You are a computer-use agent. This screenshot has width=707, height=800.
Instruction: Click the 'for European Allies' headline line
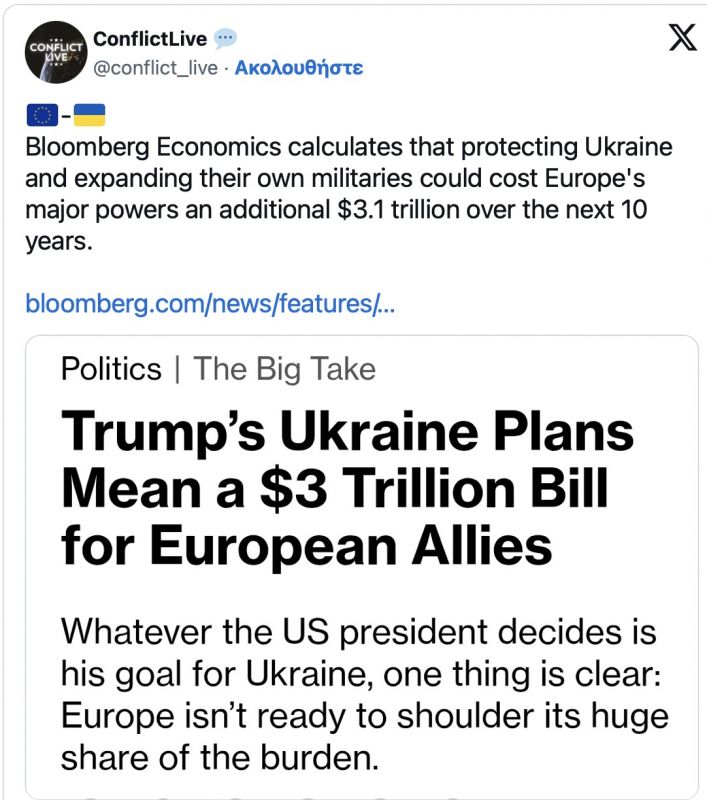coord(306,545)
